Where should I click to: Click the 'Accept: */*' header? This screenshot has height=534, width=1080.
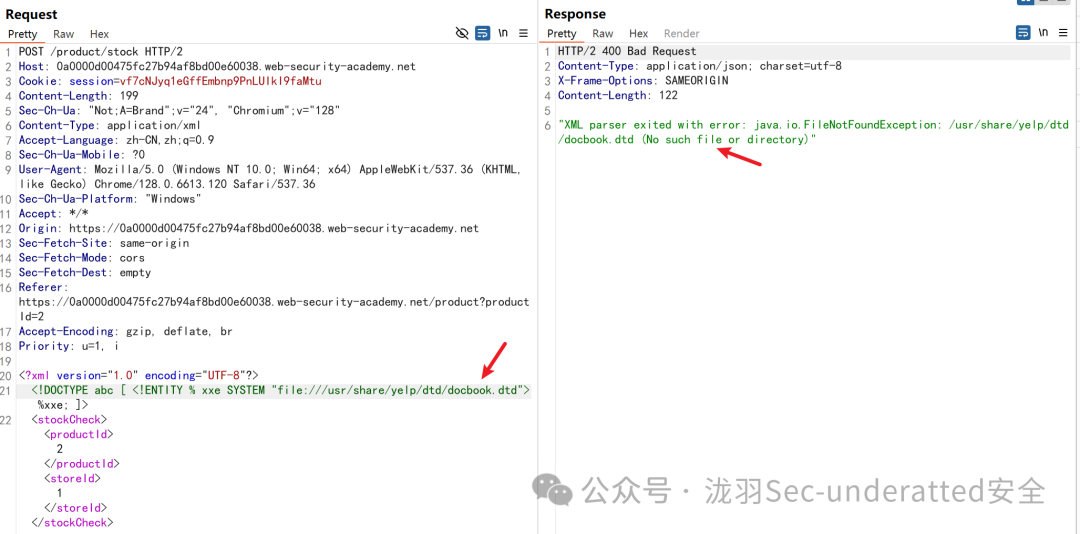tap(53, 214)
